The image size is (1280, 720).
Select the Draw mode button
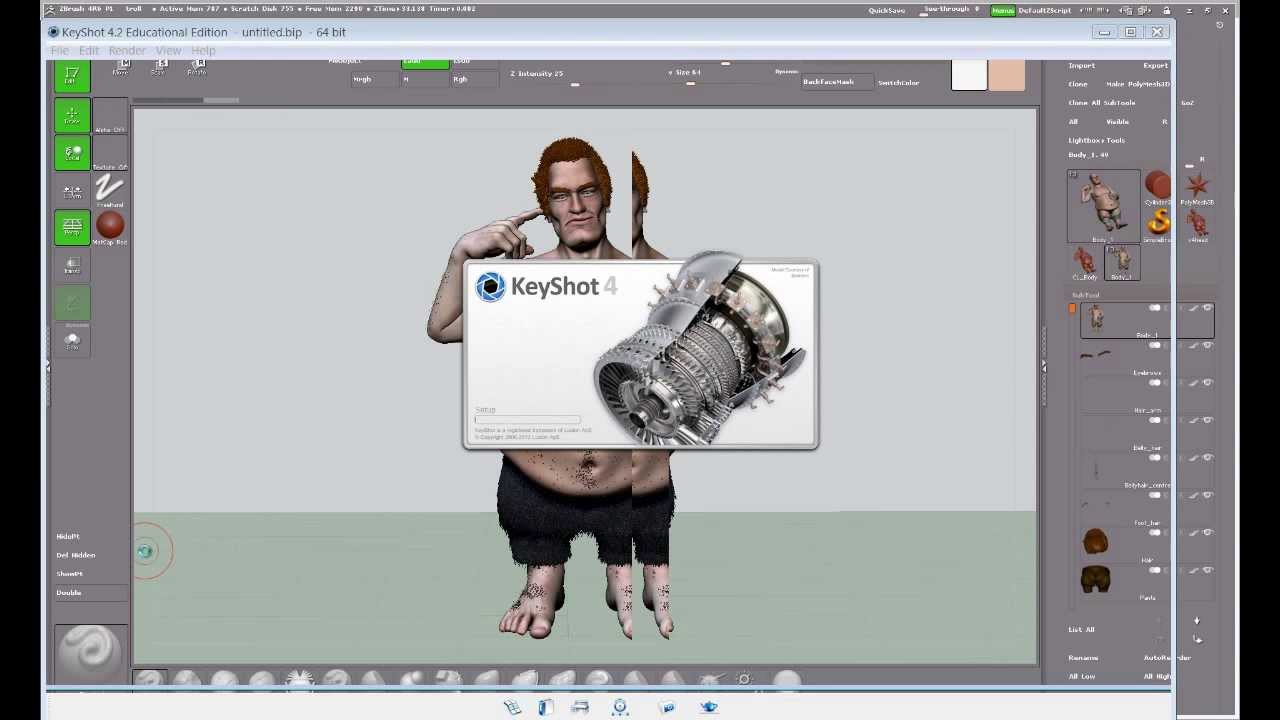tap(72, 116)
